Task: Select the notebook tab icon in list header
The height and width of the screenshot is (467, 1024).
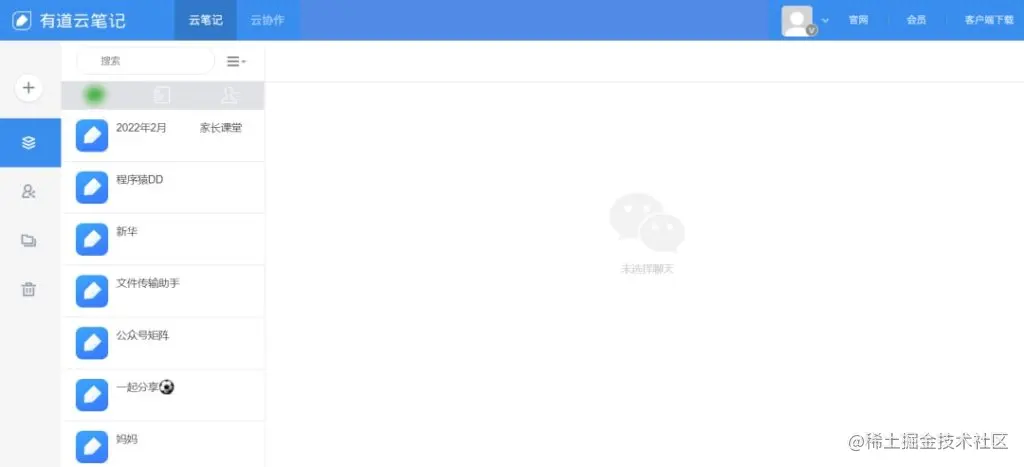Action: click(162, 95)
